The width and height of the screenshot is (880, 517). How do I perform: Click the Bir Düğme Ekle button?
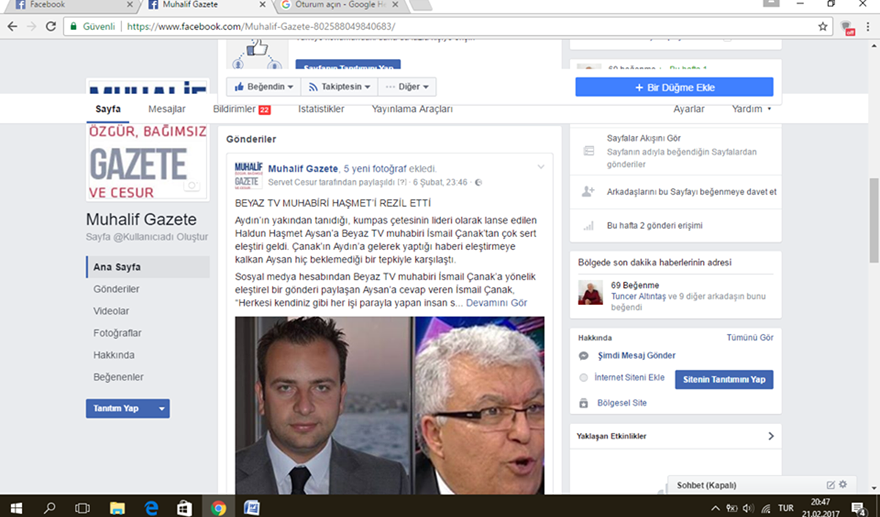click(673, 87)
